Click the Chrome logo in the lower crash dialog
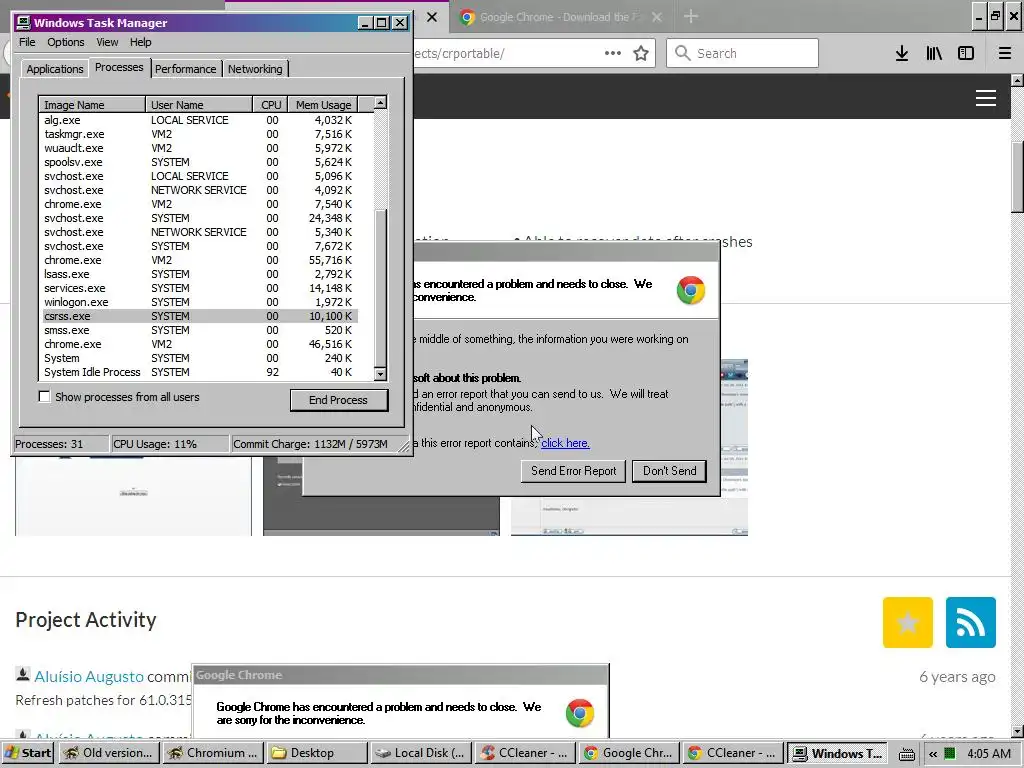 pyautogui.click(x=580, y=713)
